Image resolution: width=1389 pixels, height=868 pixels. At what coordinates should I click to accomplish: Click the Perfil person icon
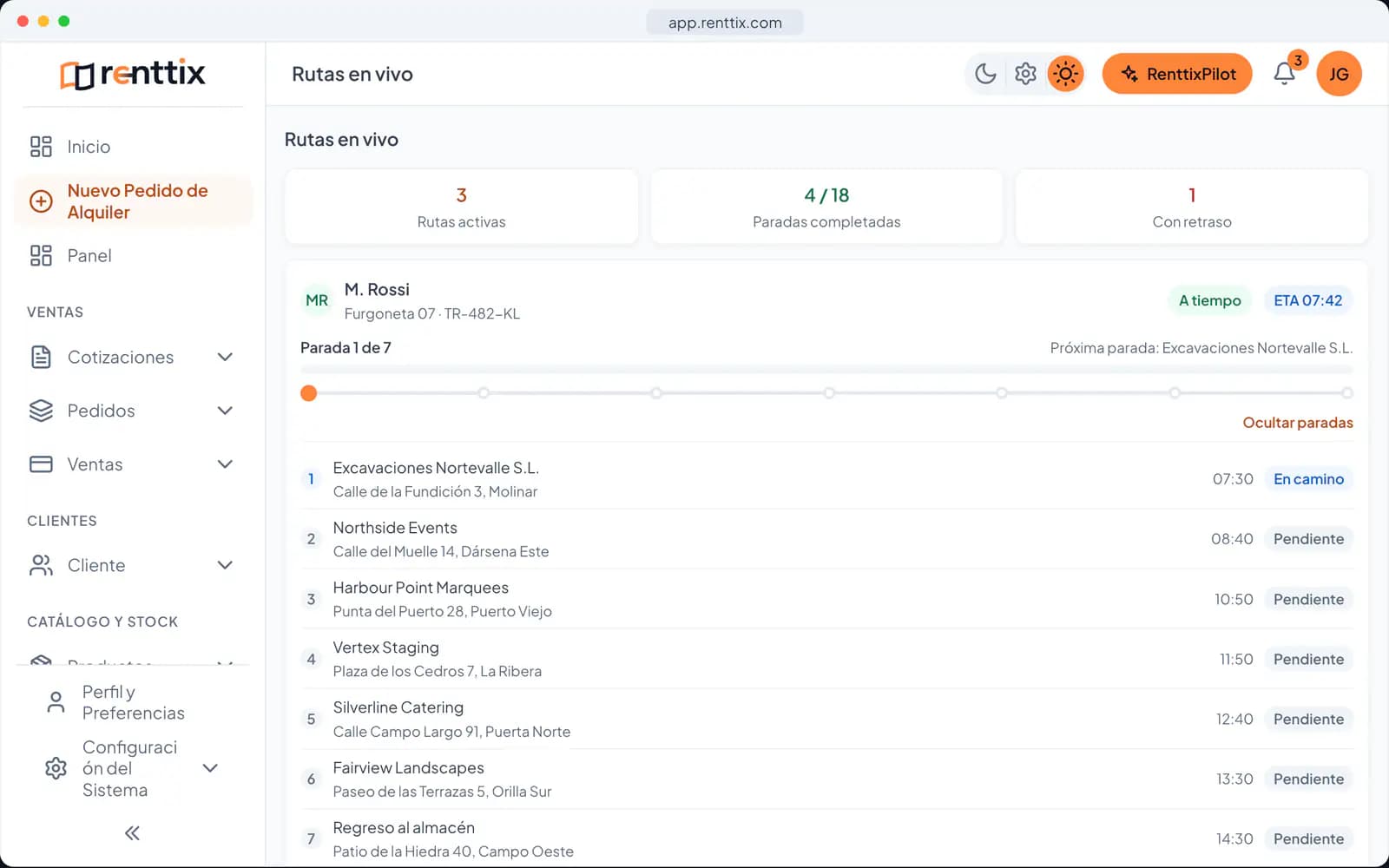click(x=56, y=702)
